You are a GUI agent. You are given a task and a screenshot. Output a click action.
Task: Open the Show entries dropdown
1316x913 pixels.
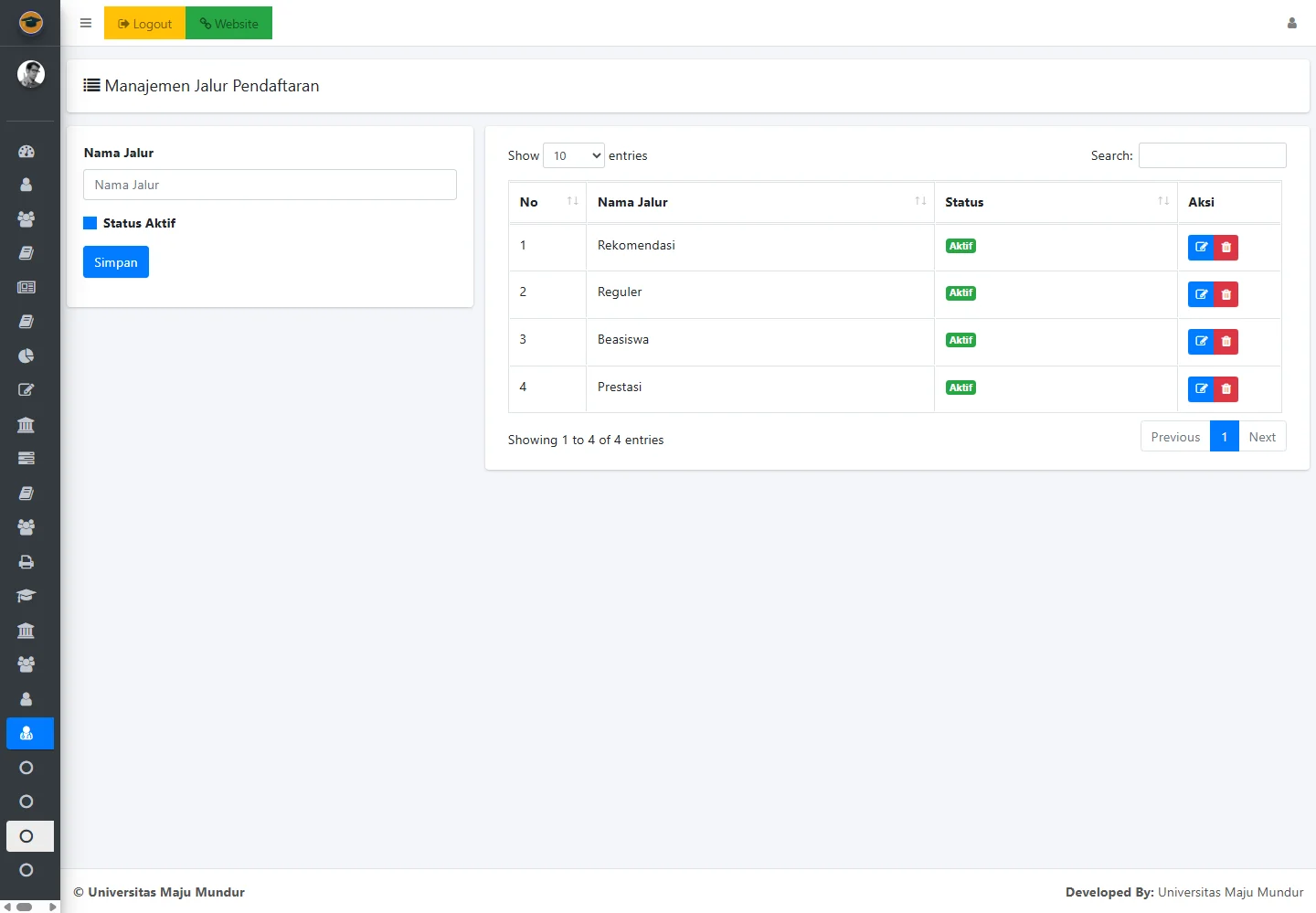pyautogui.click(x=573, y=155)
